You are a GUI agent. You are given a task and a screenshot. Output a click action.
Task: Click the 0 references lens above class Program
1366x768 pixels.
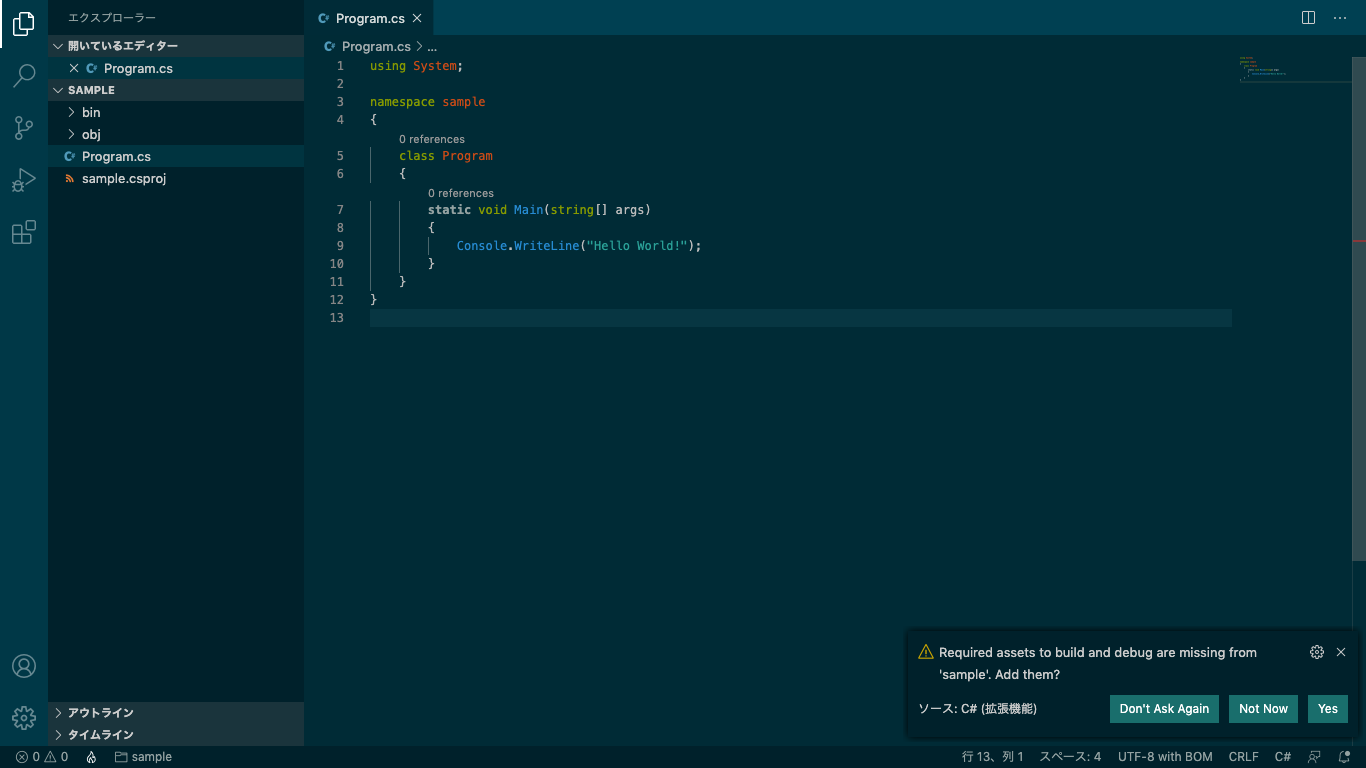(432, 139)
